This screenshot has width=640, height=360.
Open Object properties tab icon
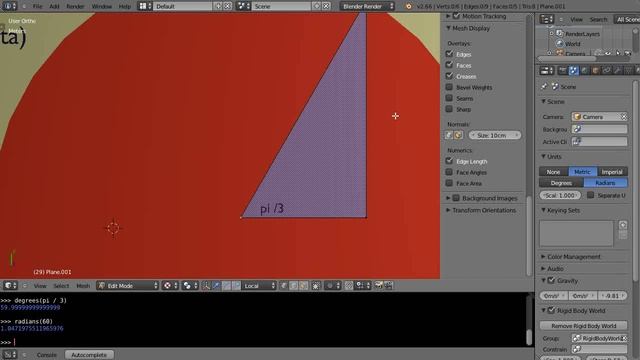(596, 71)
